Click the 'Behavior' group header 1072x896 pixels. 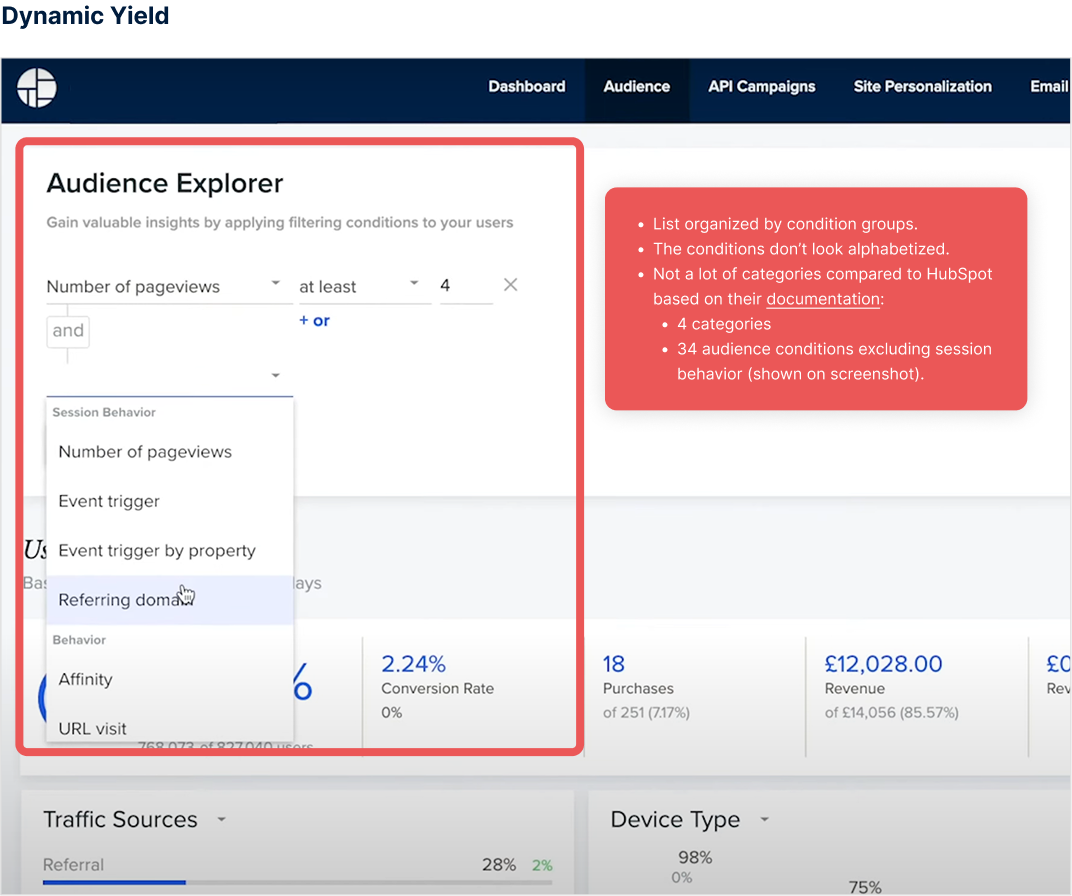click(79, 640)
